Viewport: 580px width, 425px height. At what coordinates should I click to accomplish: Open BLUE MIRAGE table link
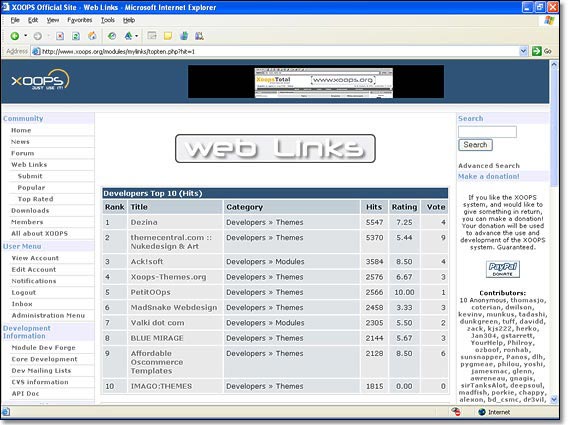[157, 338]
